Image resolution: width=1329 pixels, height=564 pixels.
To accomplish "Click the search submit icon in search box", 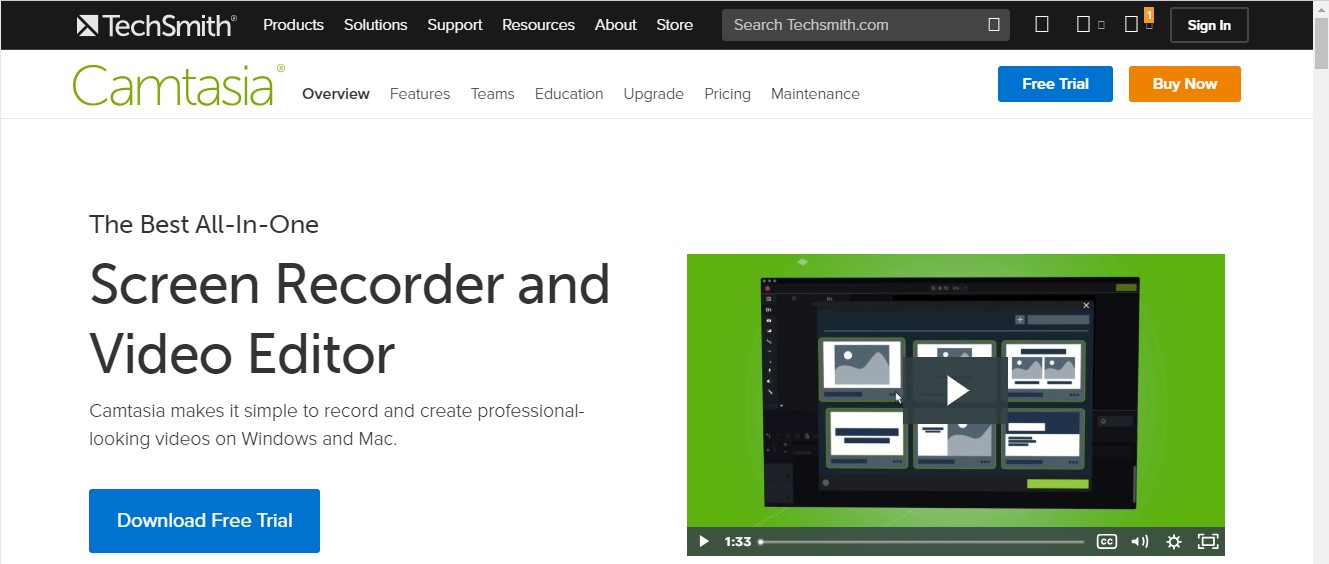I will (x=993, y=25).
